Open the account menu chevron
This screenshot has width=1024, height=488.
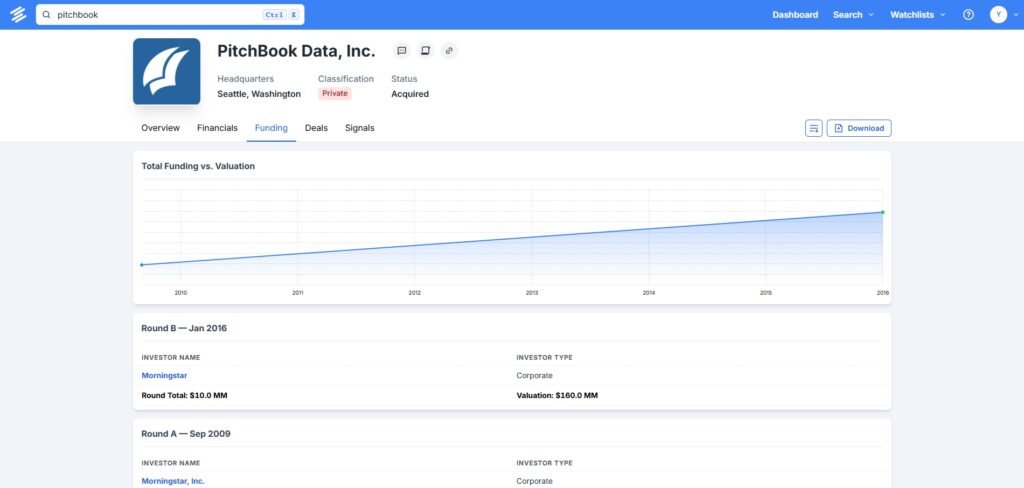click(x=1014, y=15)
